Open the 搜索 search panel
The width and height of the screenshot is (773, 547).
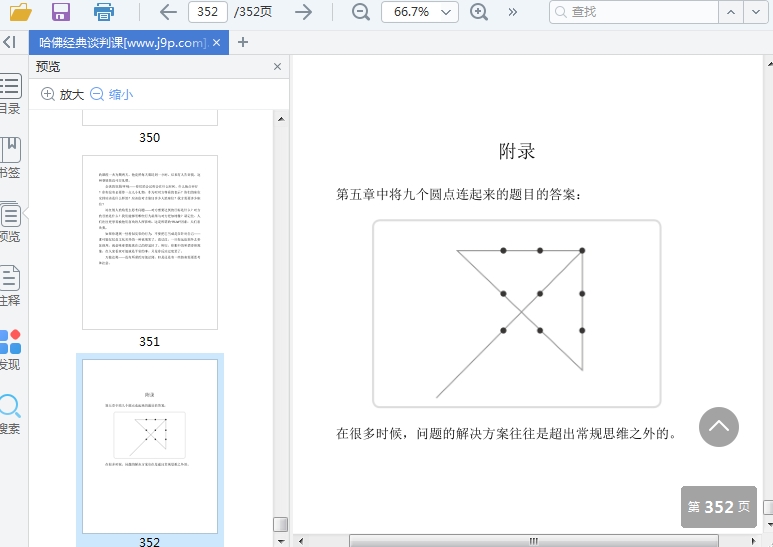(10, 414)
